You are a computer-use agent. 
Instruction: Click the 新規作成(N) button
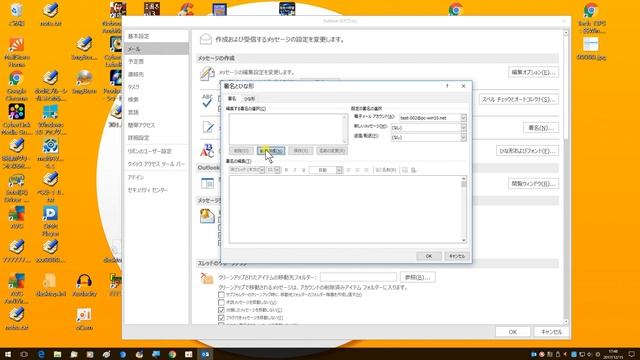coord(271,151)
